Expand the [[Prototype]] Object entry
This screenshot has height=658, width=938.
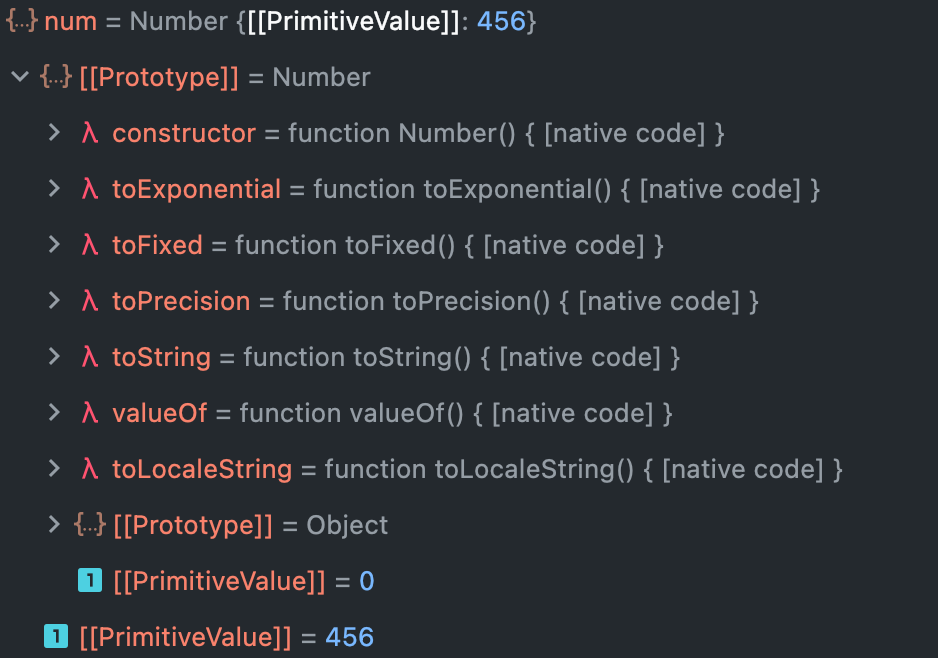coord(53,525)
